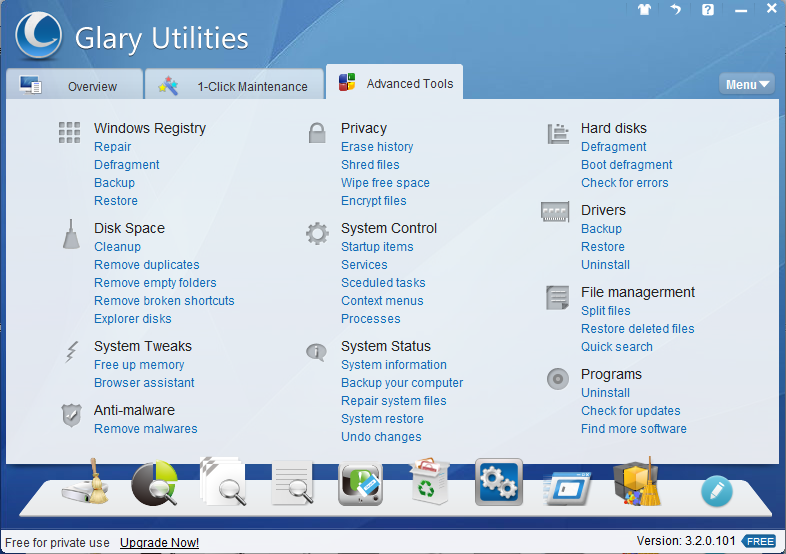This screenshot has height=554, width=786.
Task: Open Windows Registry Repair link
Action: pyautogui.click(x=113, y=147)
